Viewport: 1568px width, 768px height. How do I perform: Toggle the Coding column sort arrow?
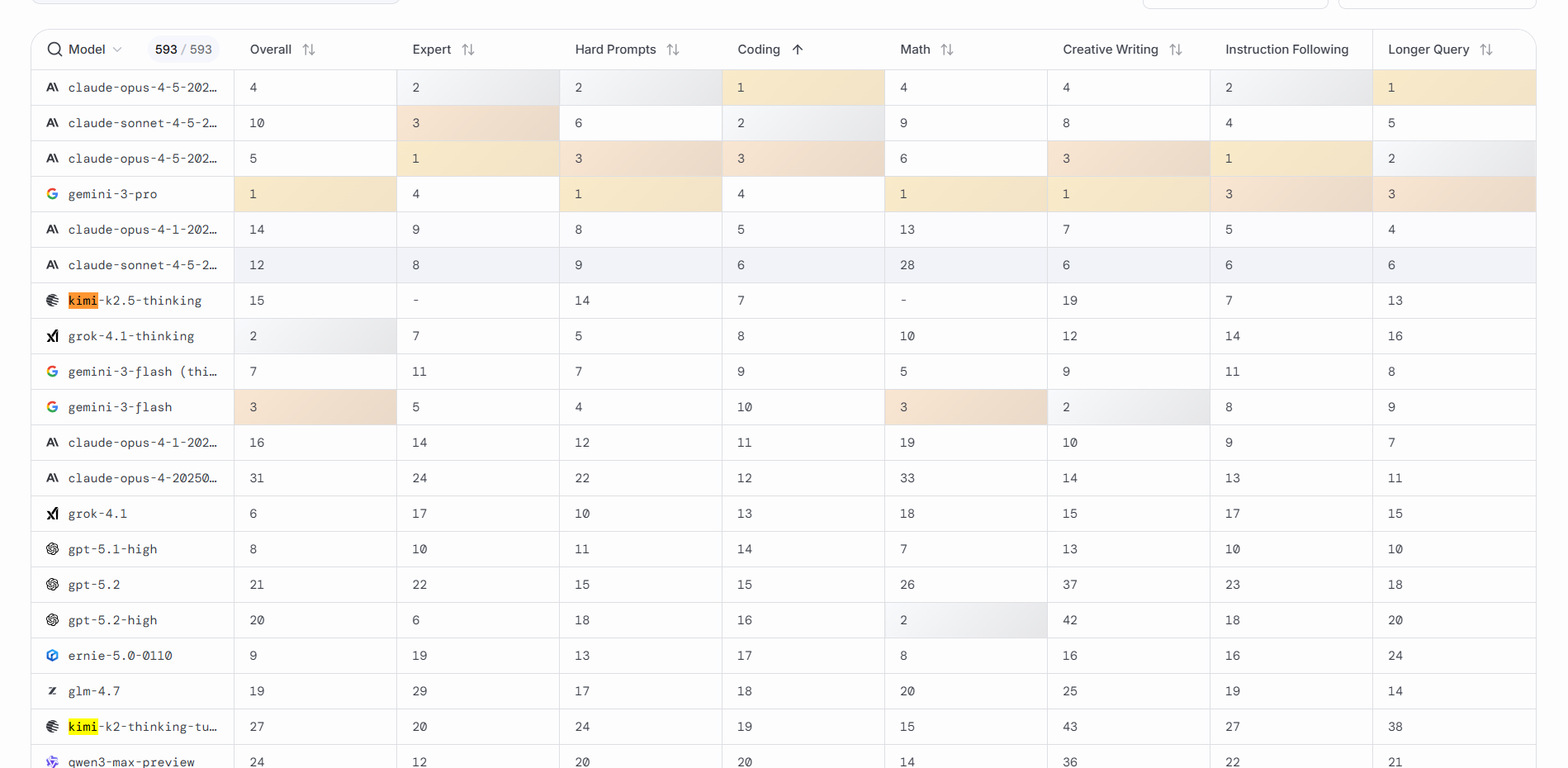798,50
